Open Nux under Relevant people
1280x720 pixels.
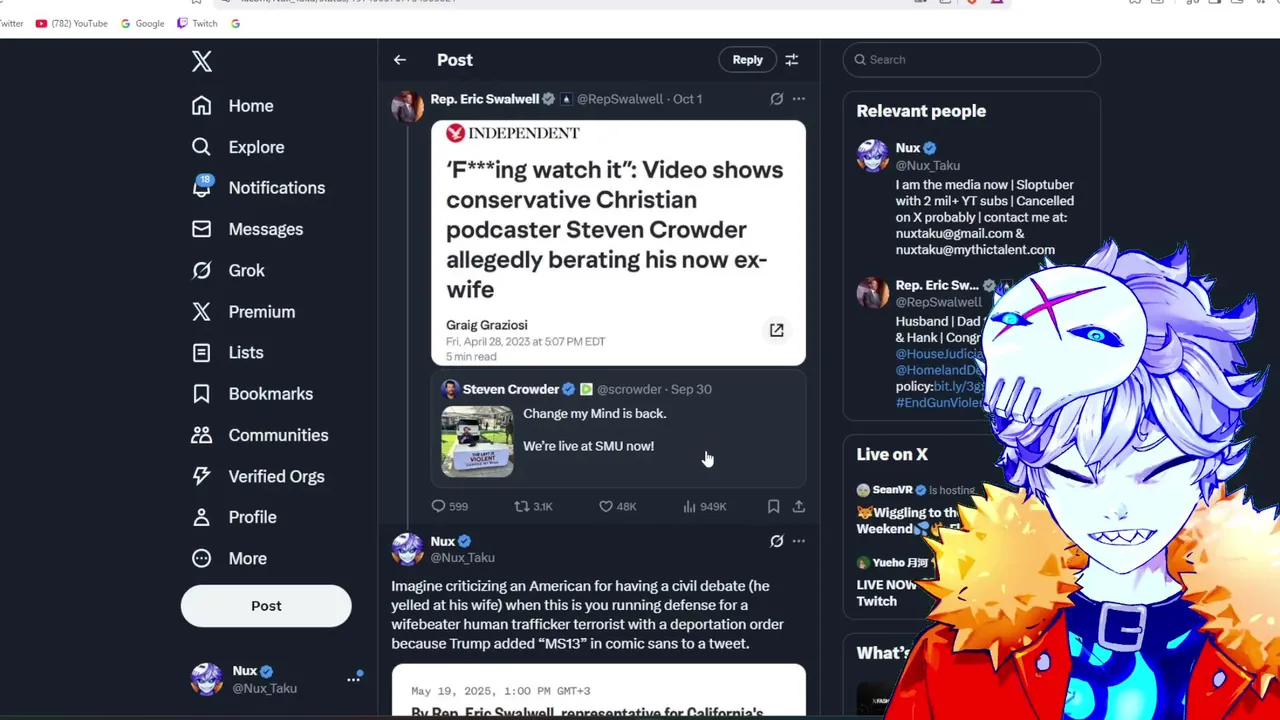(x=908, y=148)
